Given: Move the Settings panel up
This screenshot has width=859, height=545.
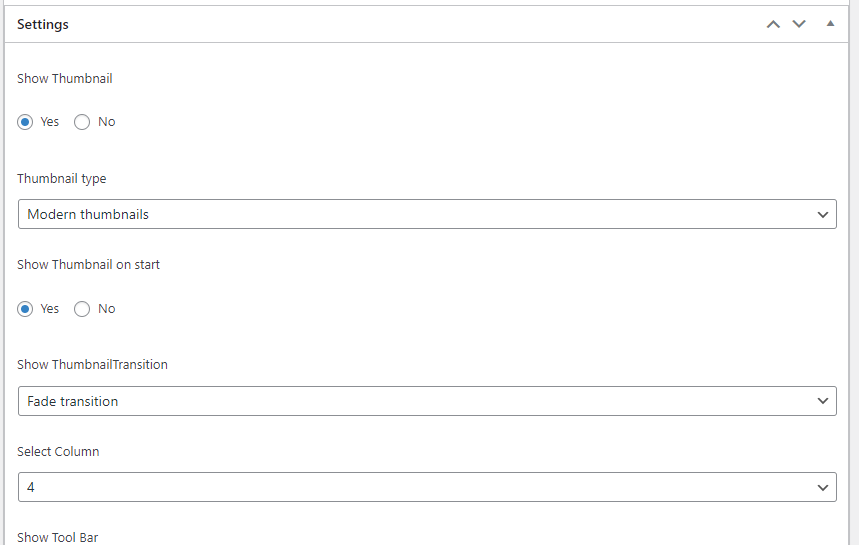Looking at the screenshot, I should 773,24.
